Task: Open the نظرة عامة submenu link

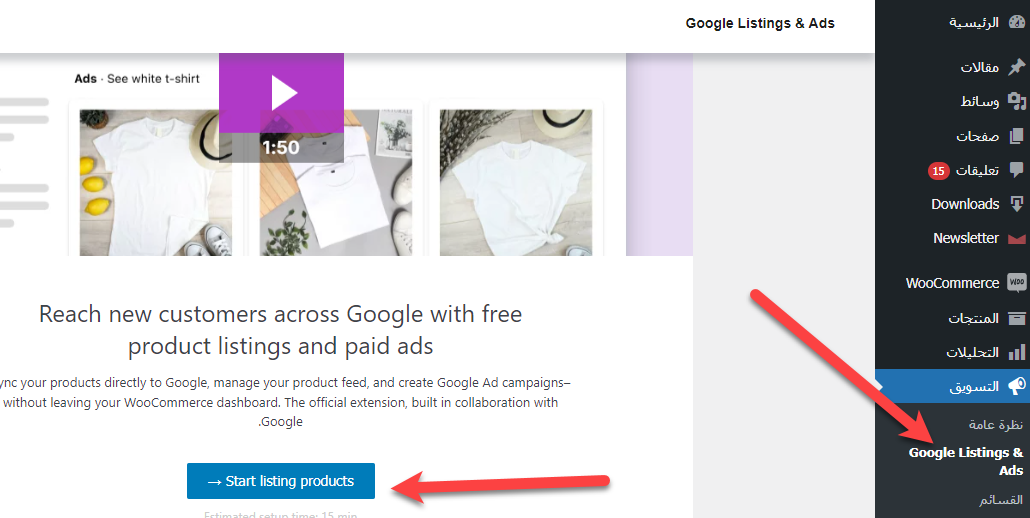Action: pyautogui.click(x=995, y=425)
